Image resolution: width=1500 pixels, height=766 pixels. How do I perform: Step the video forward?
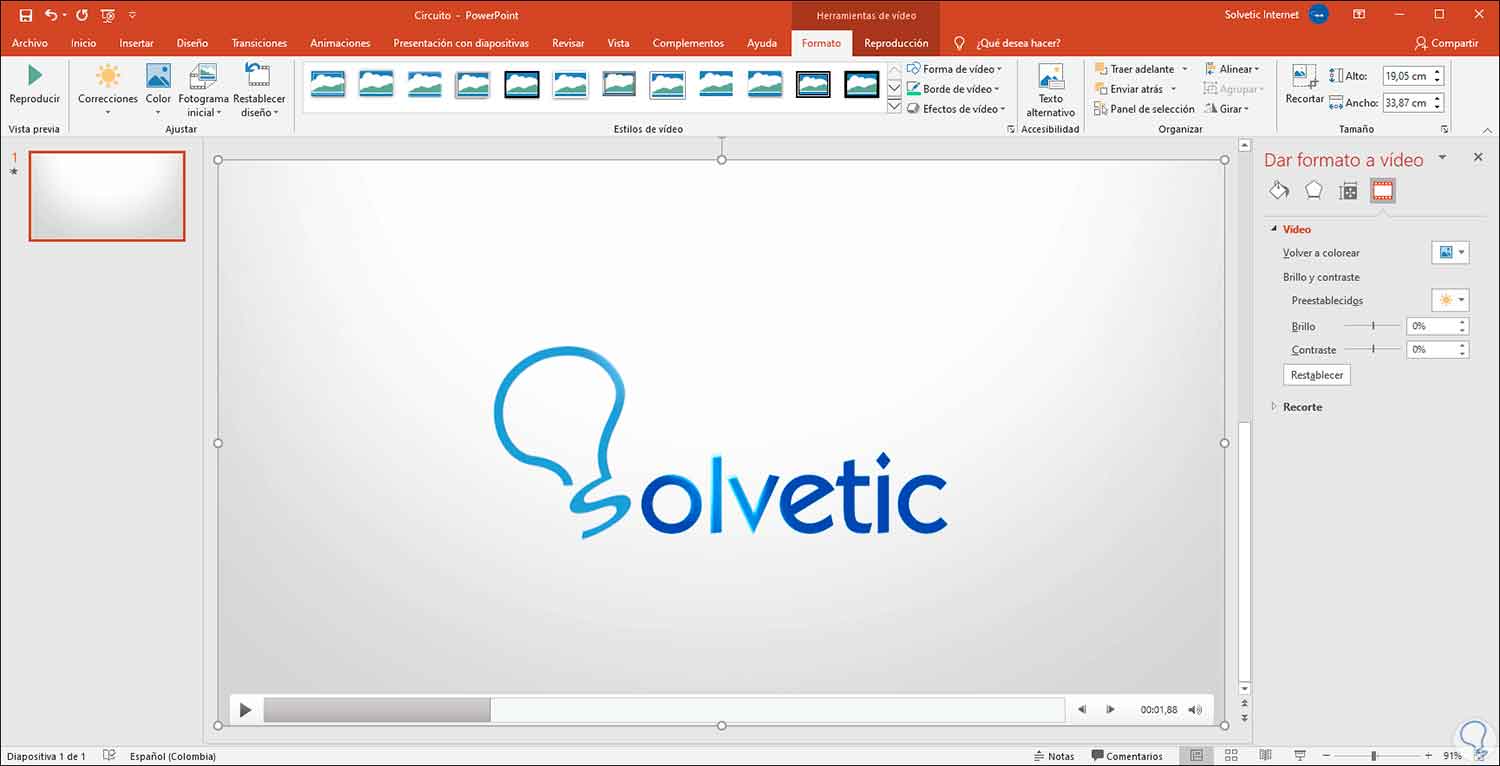pyautogui.click(x=1110, y=710)
